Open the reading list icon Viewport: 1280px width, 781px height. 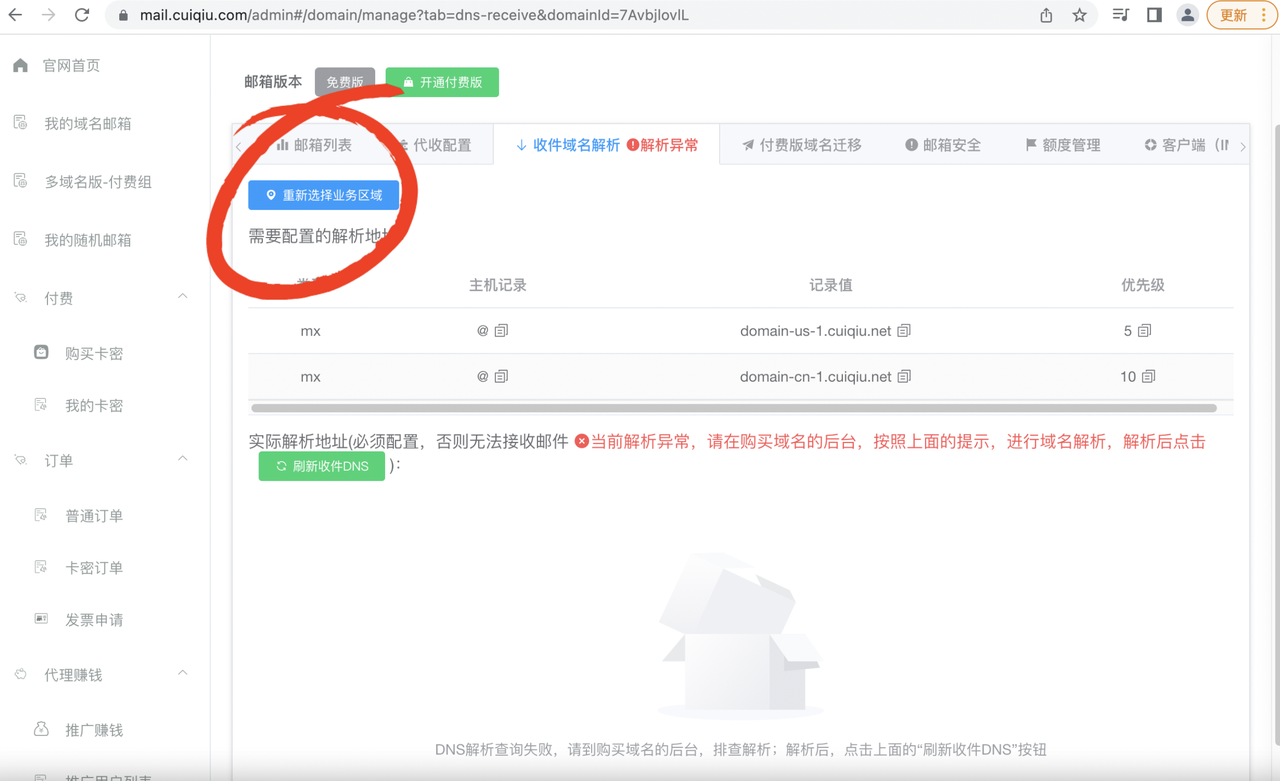[1121, 15]
